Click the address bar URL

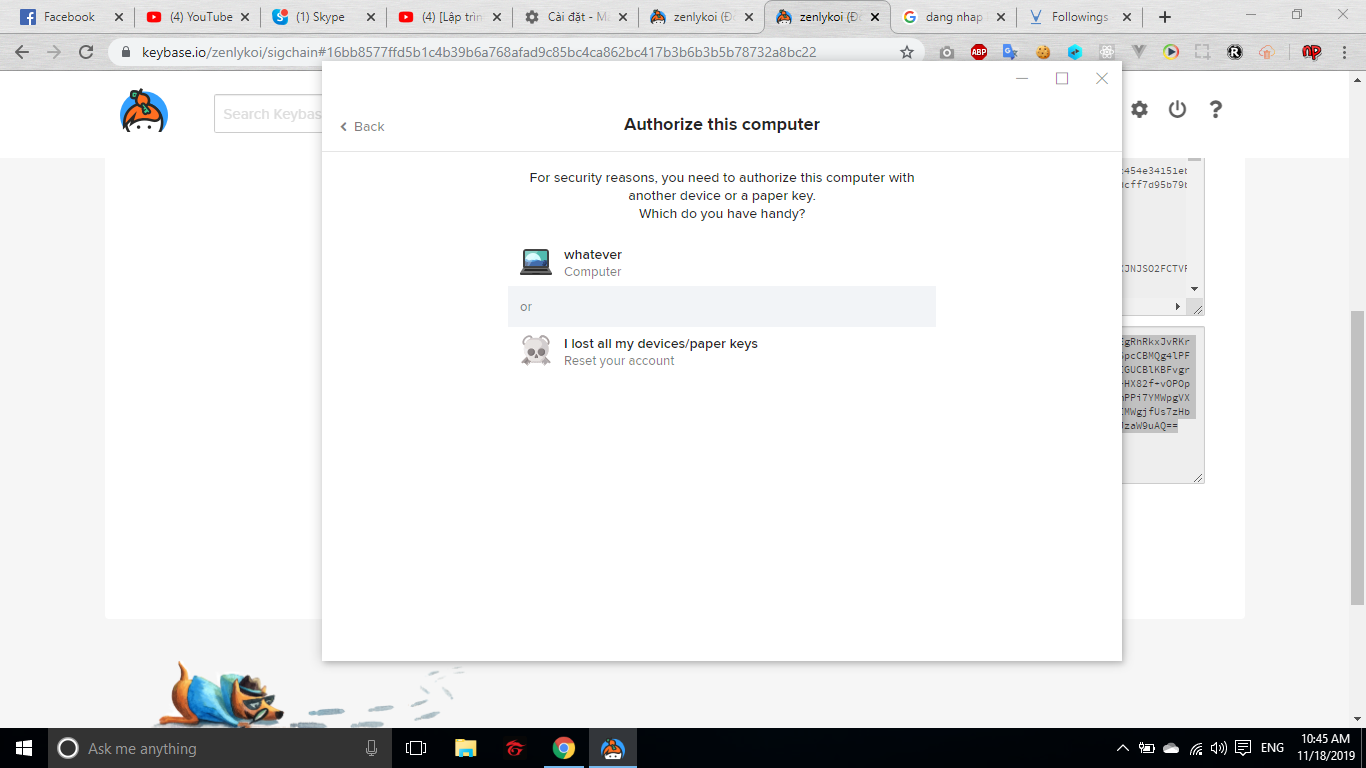[479, 52]
